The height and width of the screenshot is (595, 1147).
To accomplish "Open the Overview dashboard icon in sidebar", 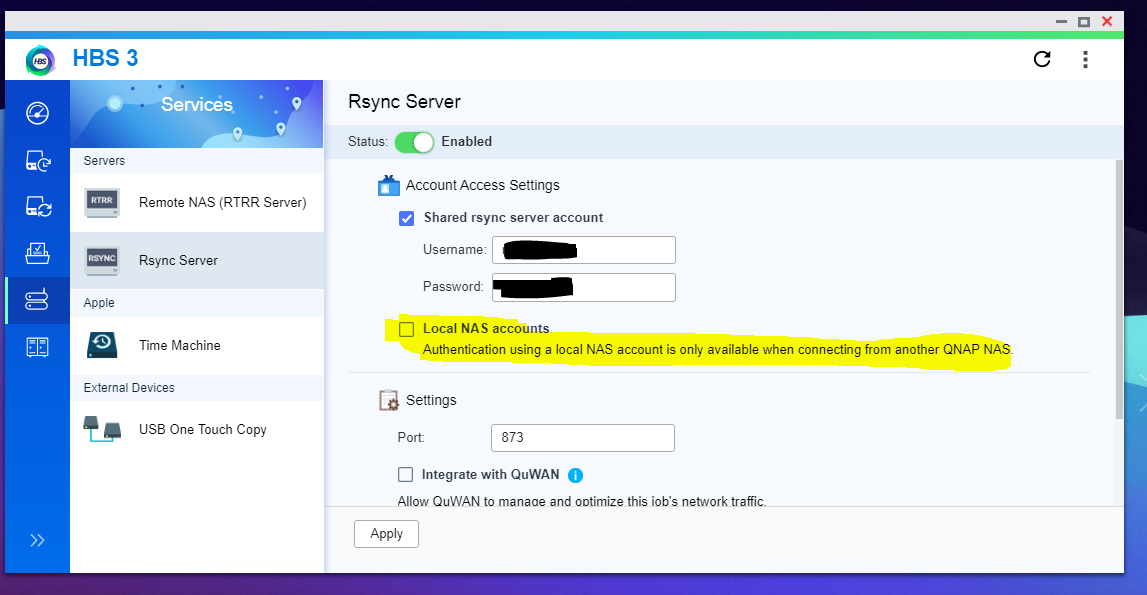I will (37, 111).
